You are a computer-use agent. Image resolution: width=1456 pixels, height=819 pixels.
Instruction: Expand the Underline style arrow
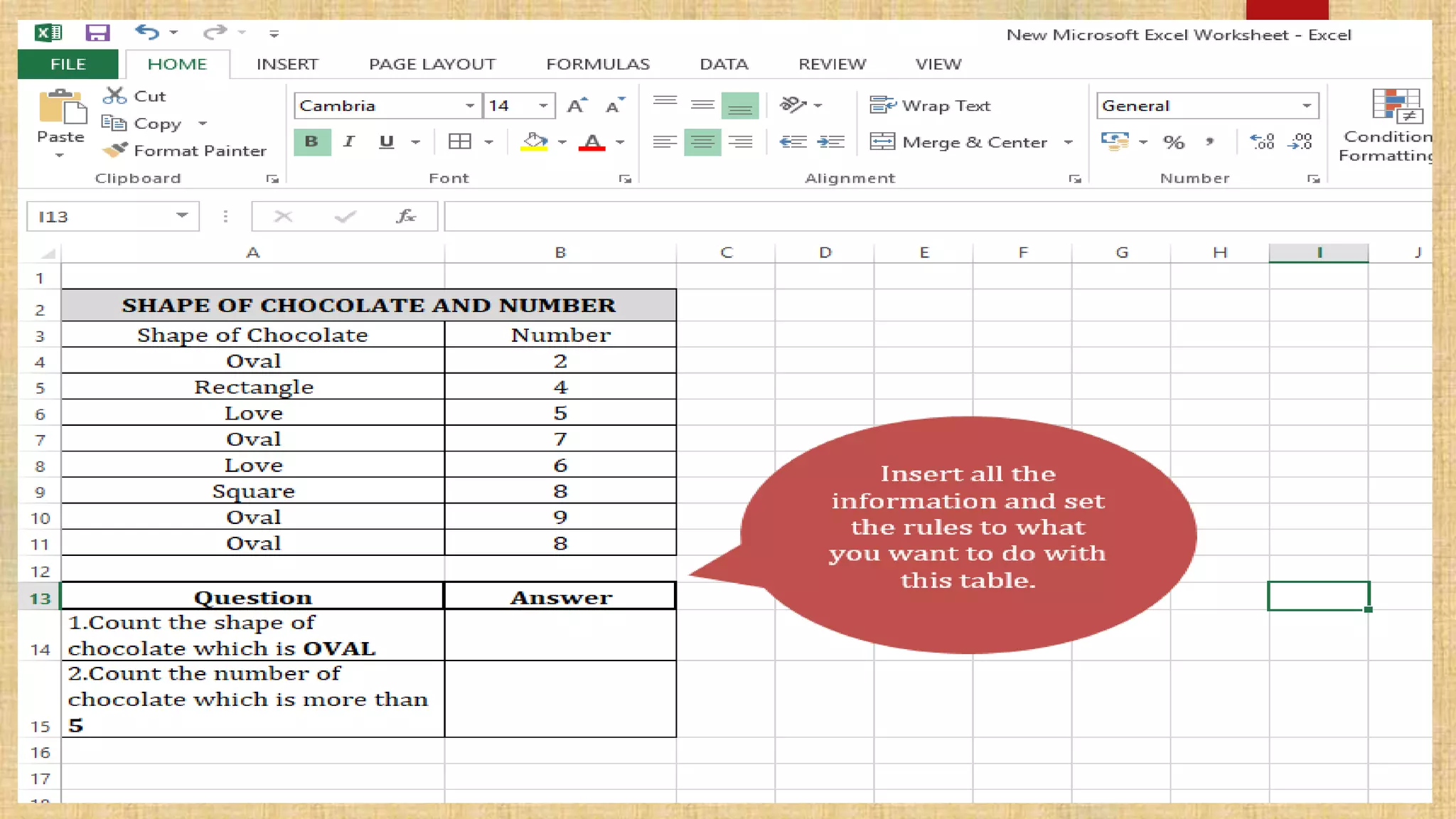click(416, 142)
